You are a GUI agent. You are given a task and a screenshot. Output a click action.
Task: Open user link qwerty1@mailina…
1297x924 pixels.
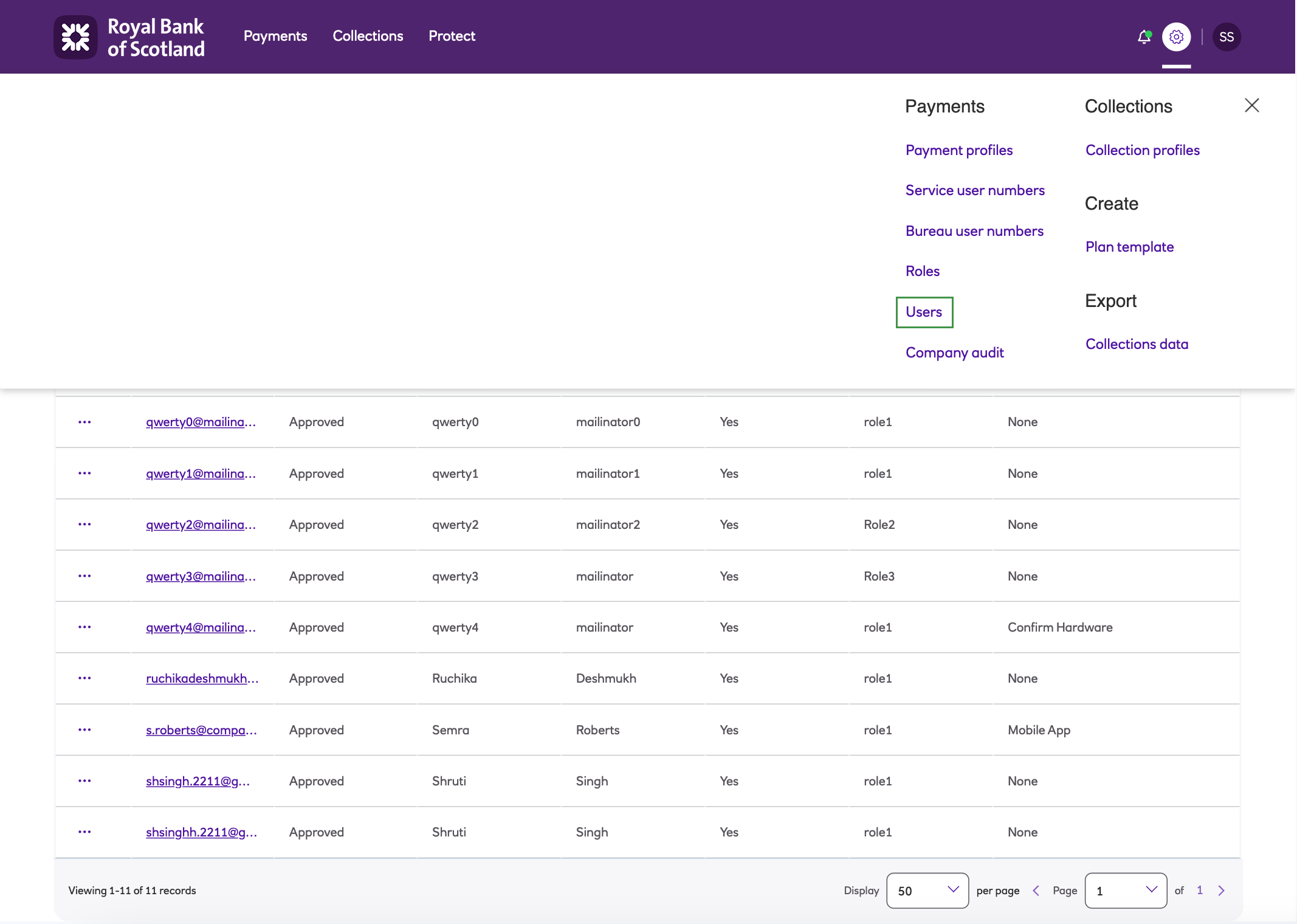(201, 474)
